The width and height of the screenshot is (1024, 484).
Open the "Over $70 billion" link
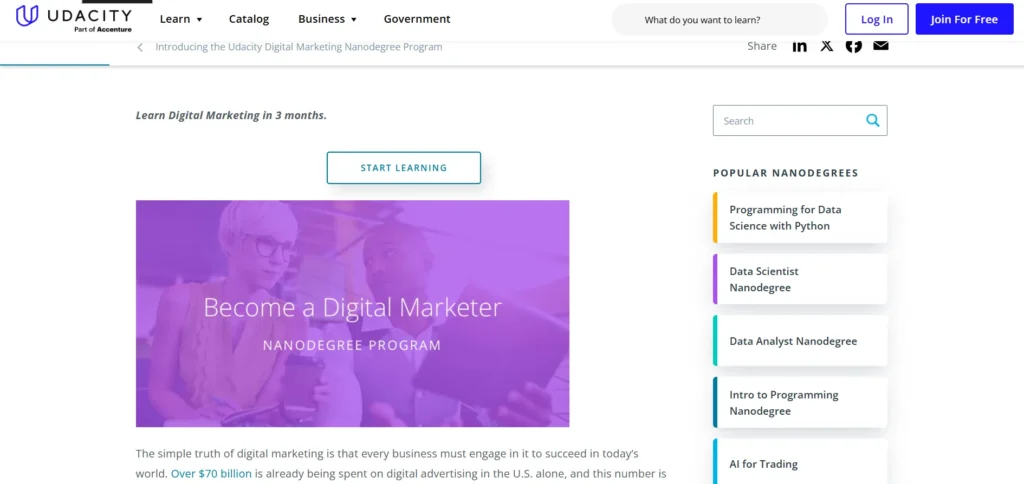[x=211, y=474]
